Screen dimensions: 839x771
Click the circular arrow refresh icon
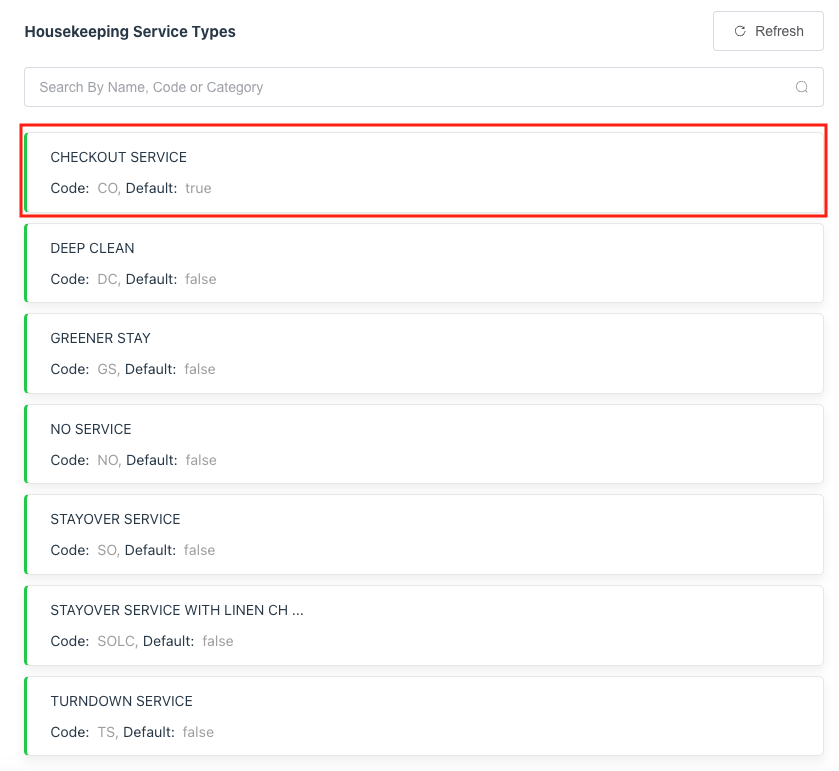[740, 31]
